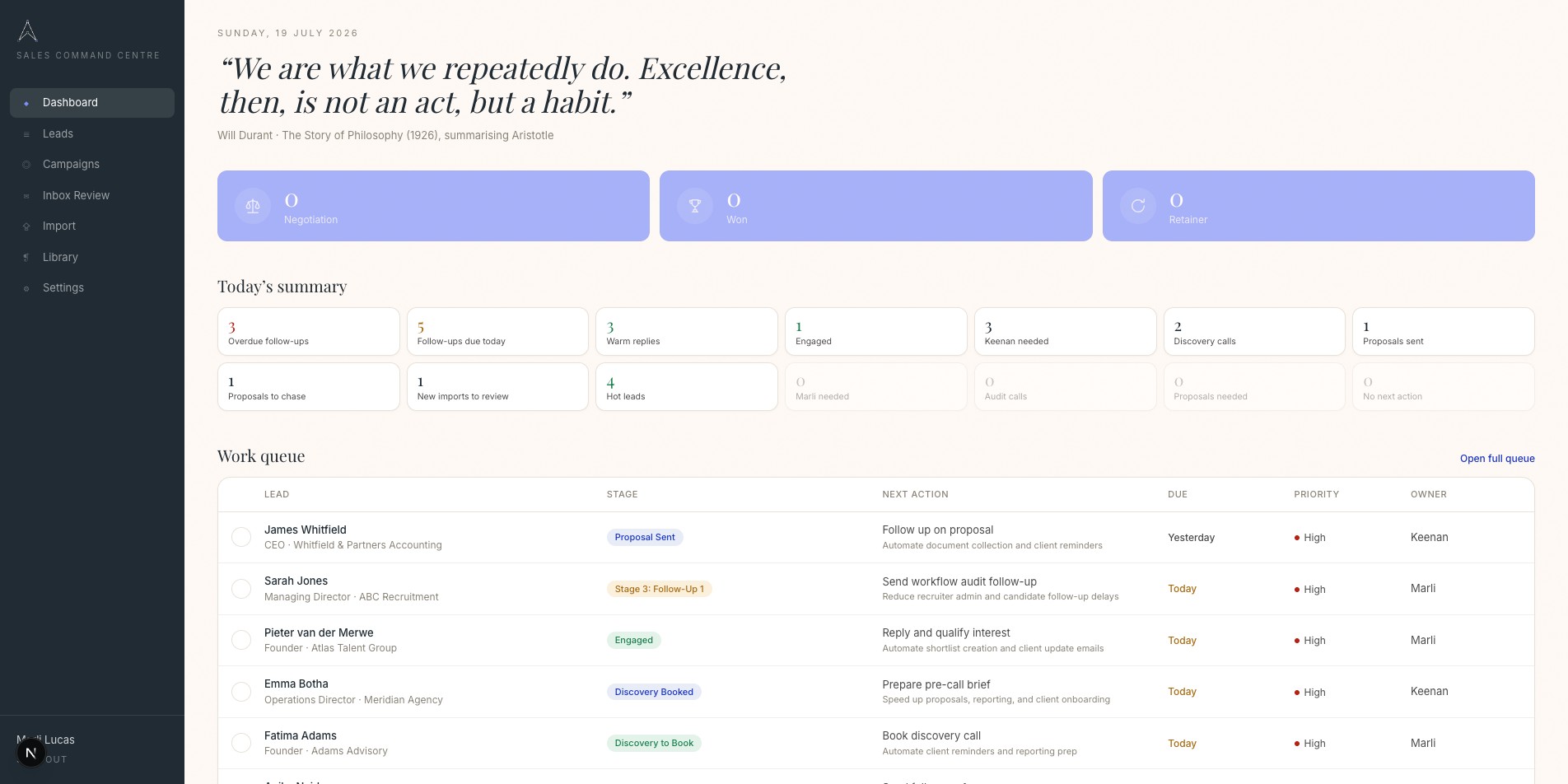Click the Proposal Sent stage badge

(x=645, y=537)
